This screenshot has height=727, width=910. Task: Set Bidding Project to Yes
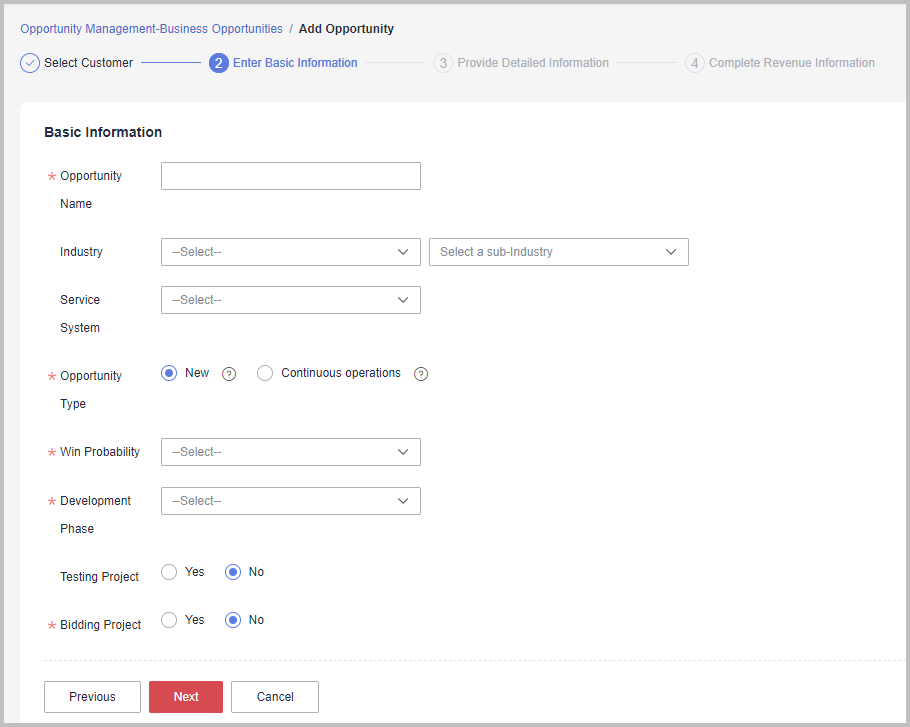click(x=169, y=620)
